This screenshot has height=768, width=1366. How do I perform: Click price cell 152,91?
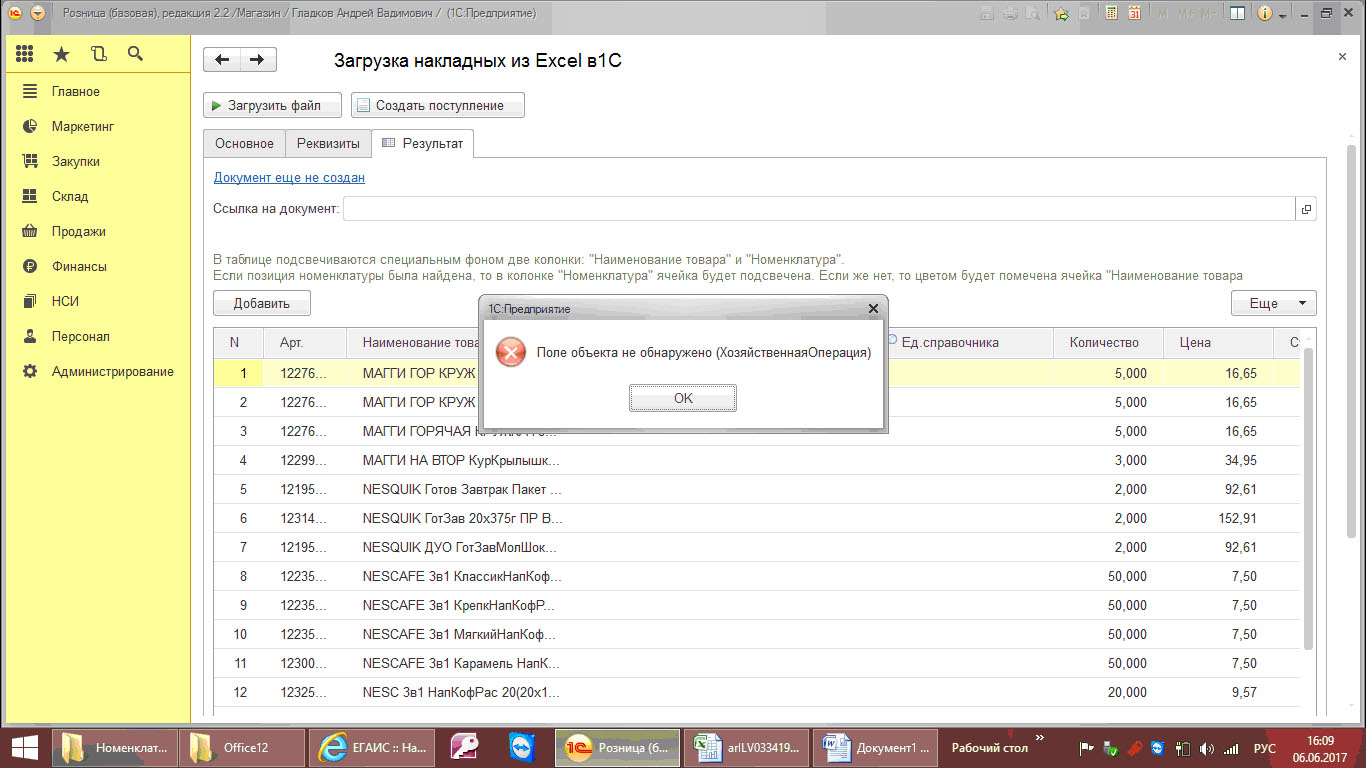(1220, 519)
